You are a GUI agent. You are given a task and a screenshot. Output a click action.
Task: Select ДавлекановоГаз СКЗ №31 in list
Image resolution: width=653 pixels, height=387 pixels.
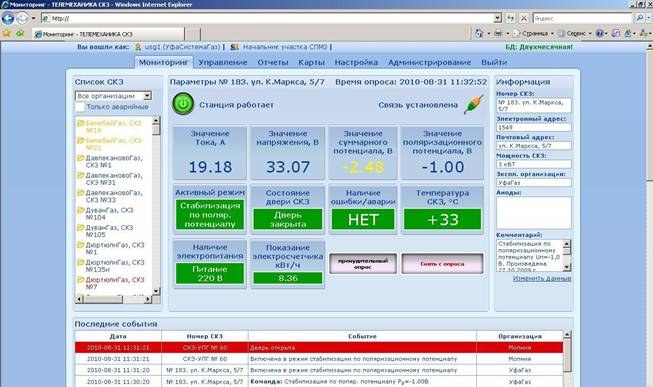pos(114,179)
